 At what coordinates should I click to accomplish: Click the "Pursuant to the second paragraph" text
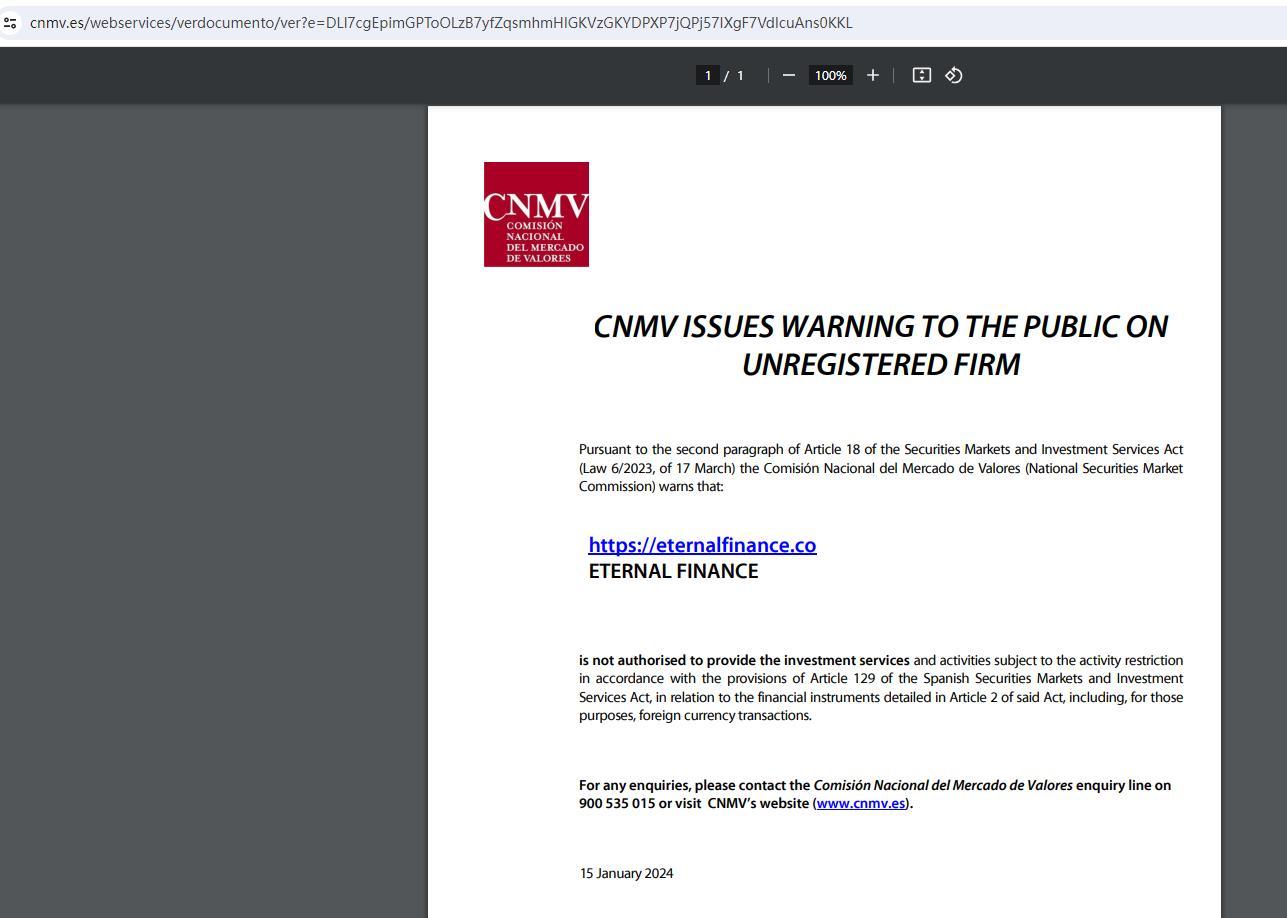[690, 449]
